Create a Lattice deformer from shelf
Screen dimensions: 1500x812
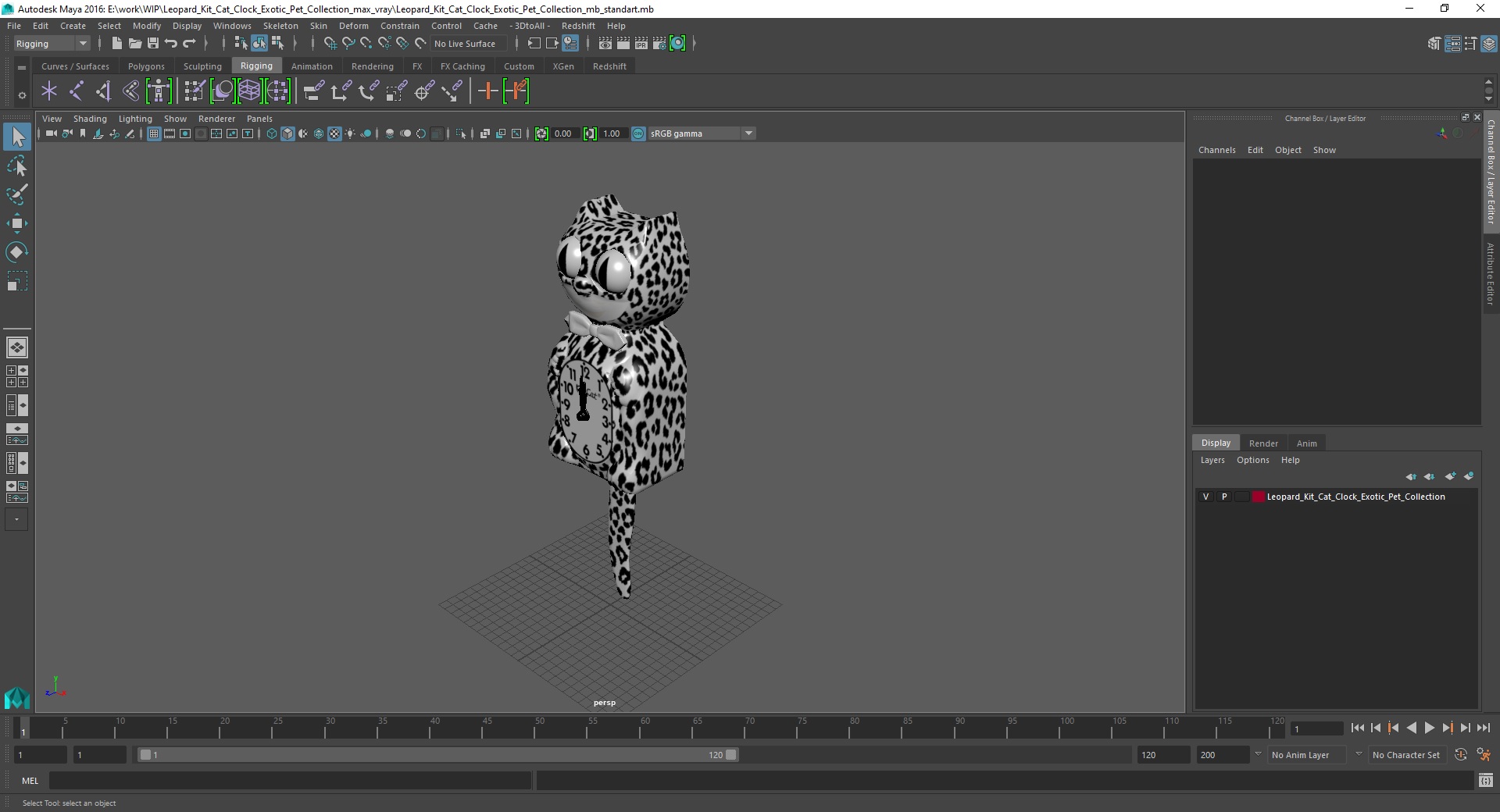[x=249, y=91]
